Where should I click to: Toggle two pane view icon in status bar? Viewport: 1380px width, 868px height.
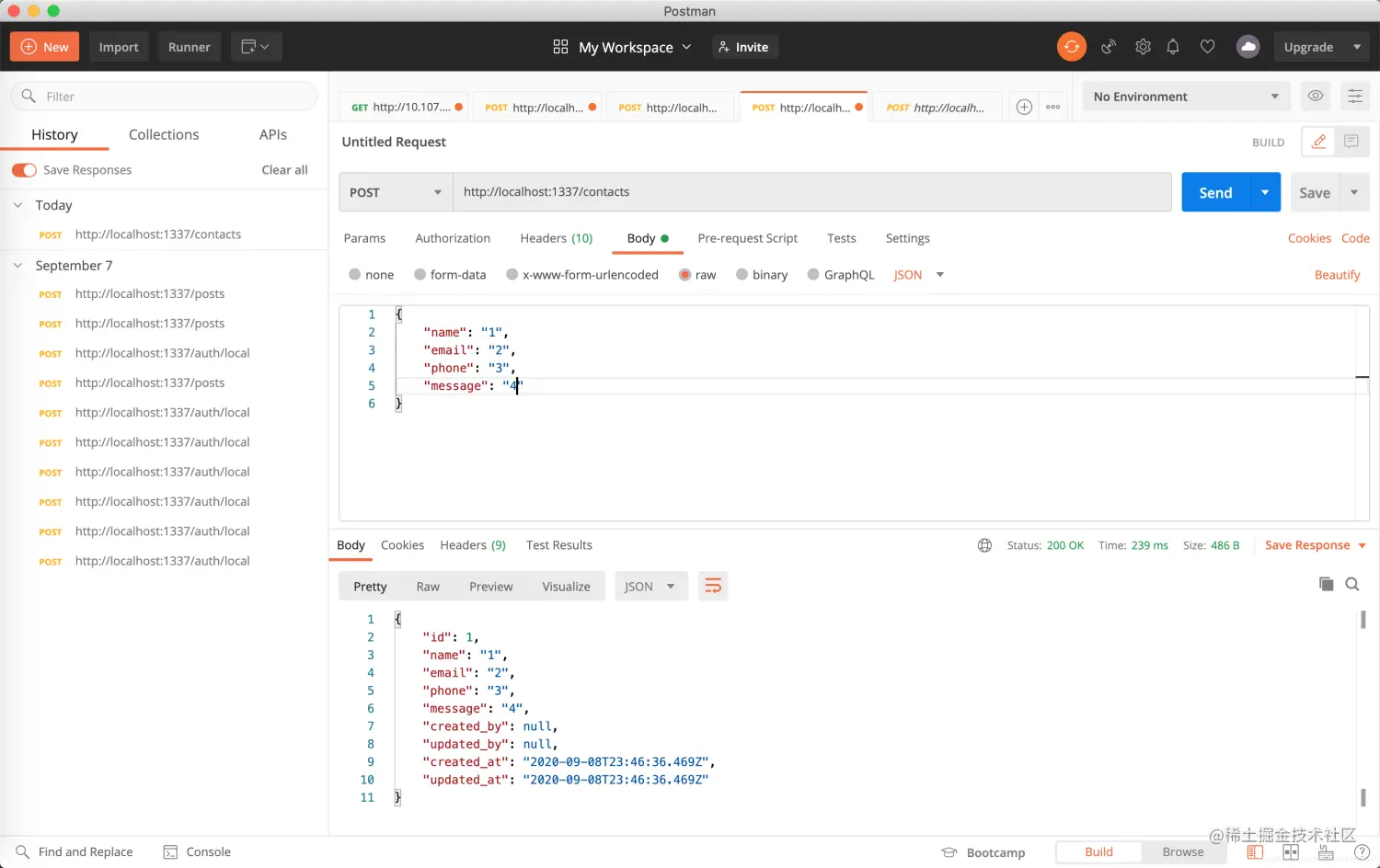coord(1291,852)
